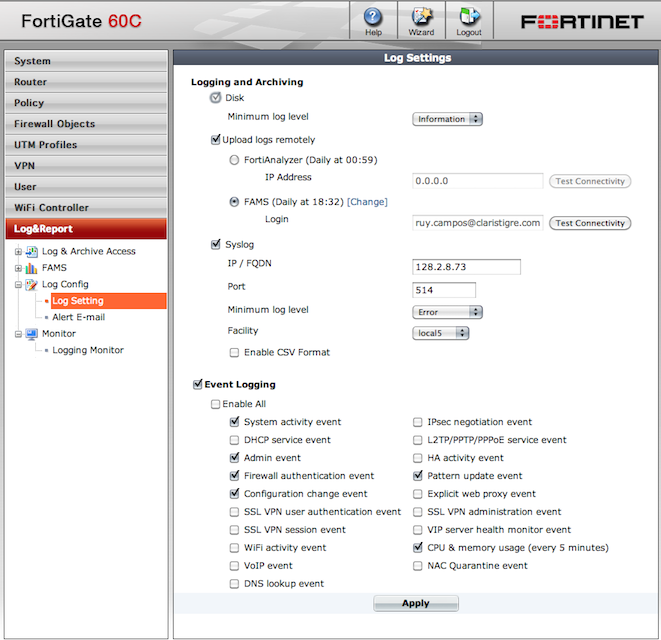The height and width of the screenshot is (640, 661).
Task: Toggle Firewall authentication event checkbox
Action: (x=234, y=476)
